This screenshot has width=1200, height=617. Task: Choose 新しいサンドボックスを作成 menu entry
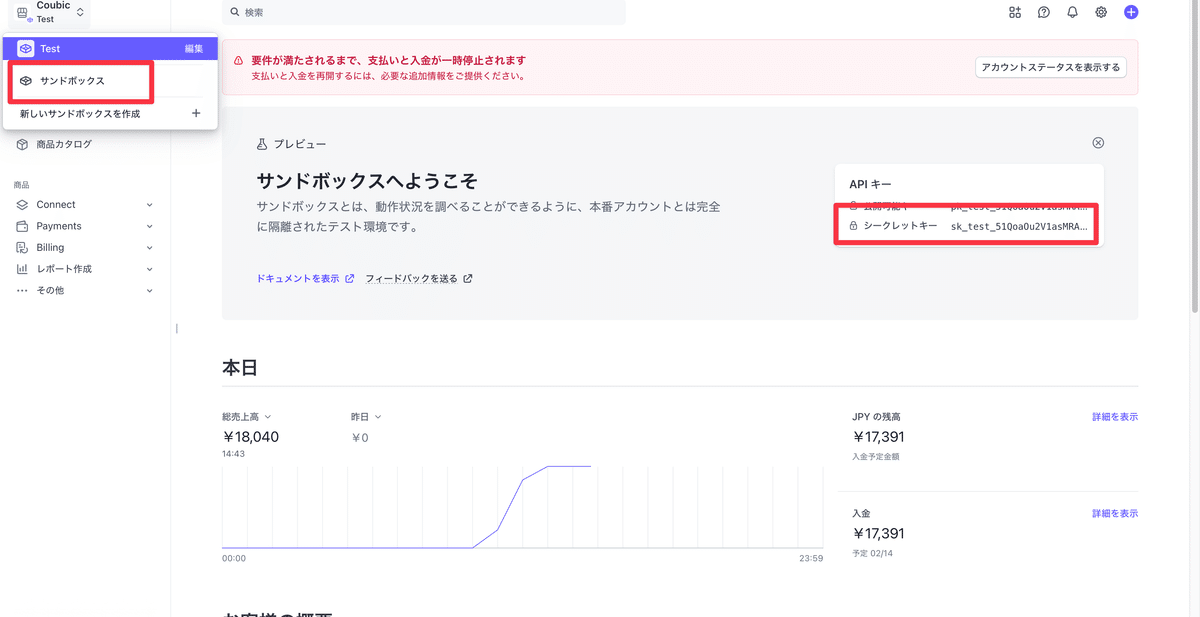pos(110,114)
